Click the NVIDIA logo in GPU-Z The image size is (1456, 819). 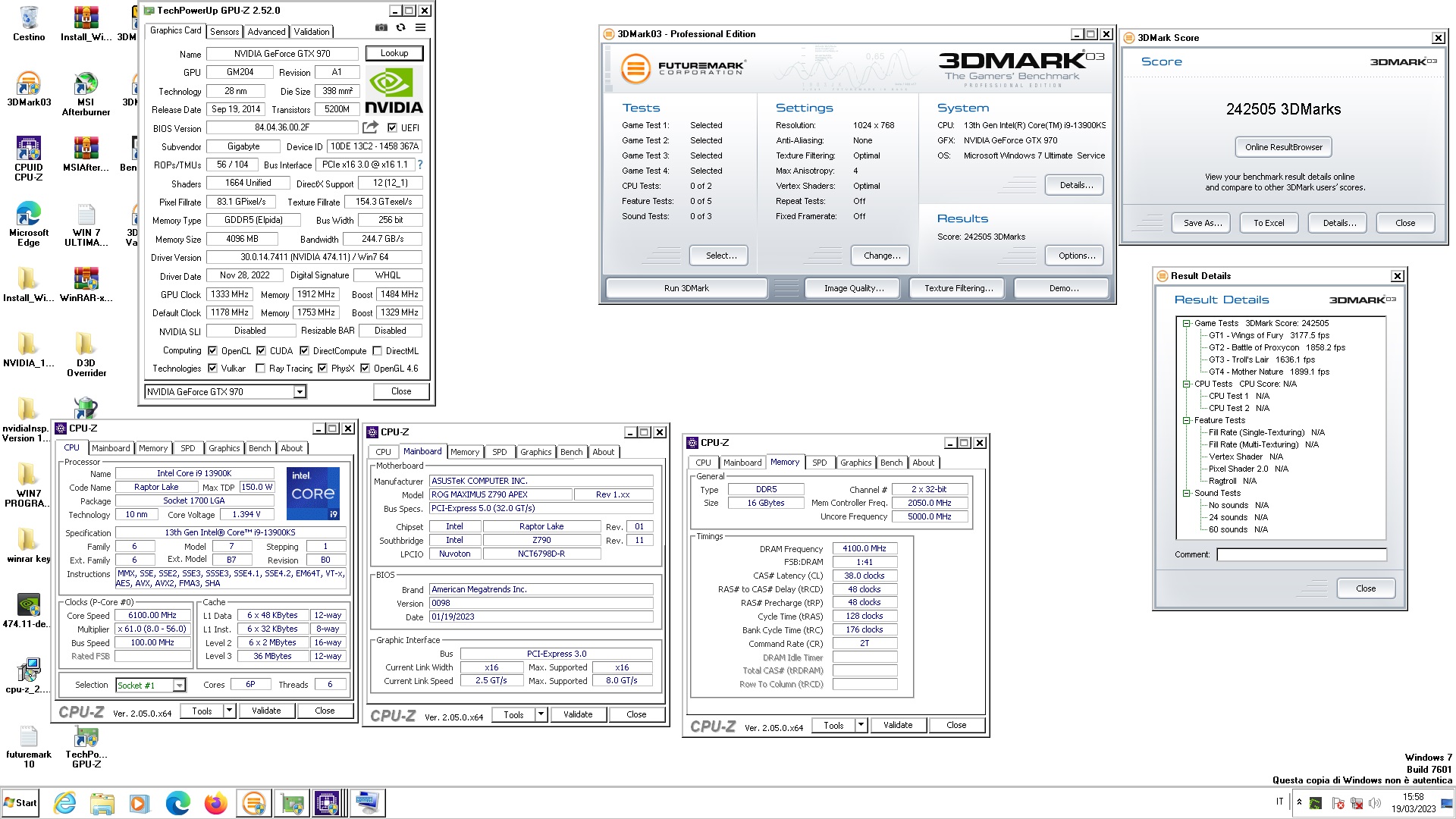(x=394, y=91)
